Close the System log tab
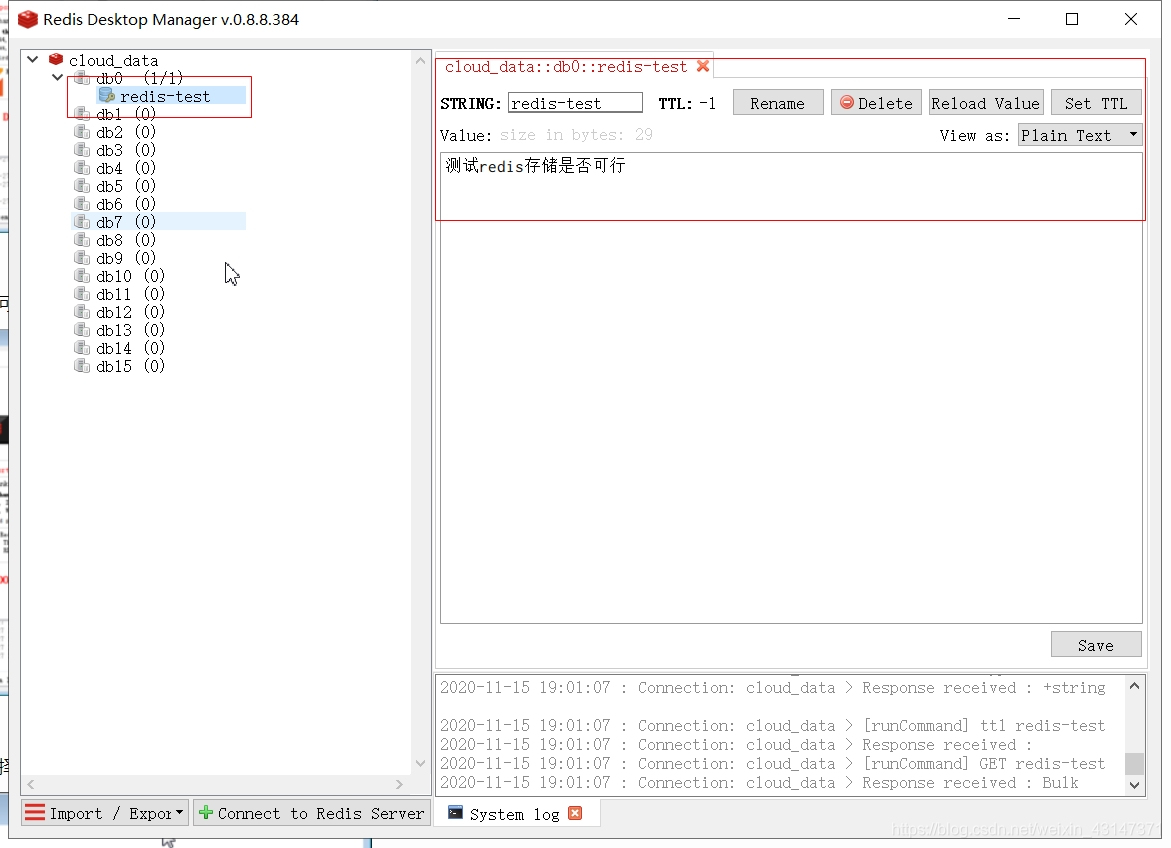Viewport: 1171px width, 848px height. 575,813
